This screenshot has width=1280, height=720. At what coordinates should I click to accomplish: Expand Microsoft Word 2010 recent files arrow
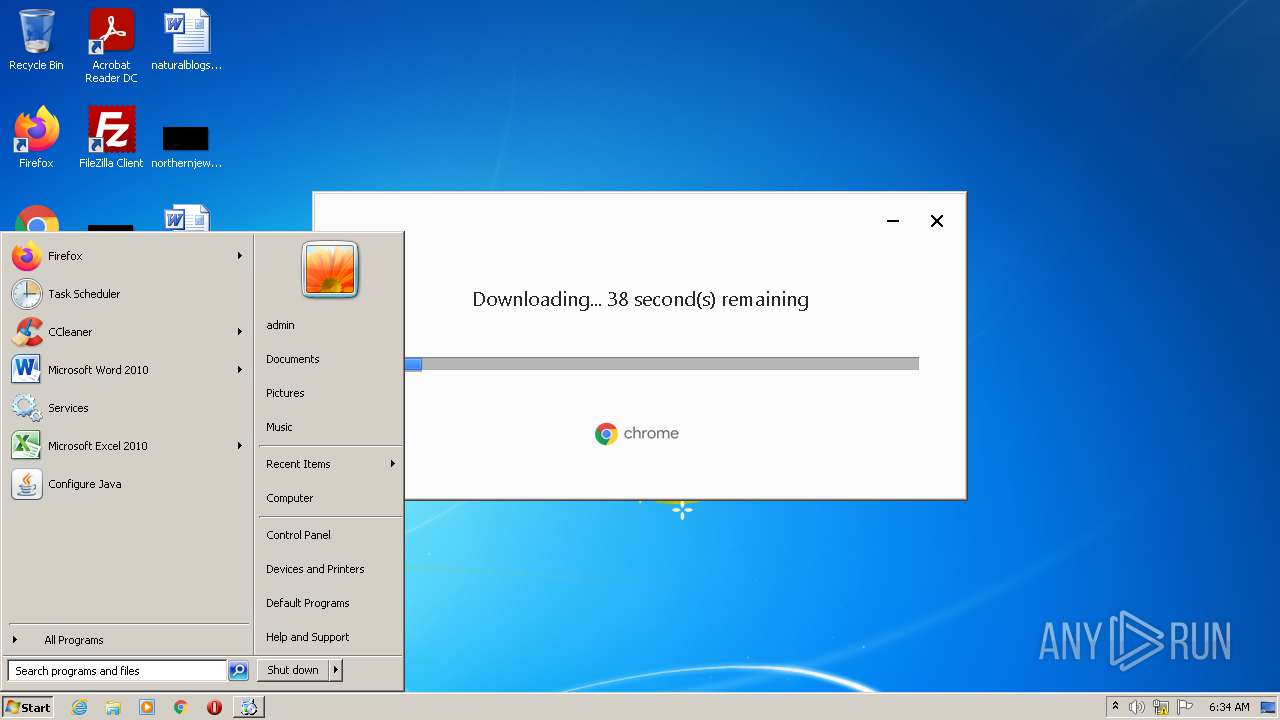tap(240, 370)
